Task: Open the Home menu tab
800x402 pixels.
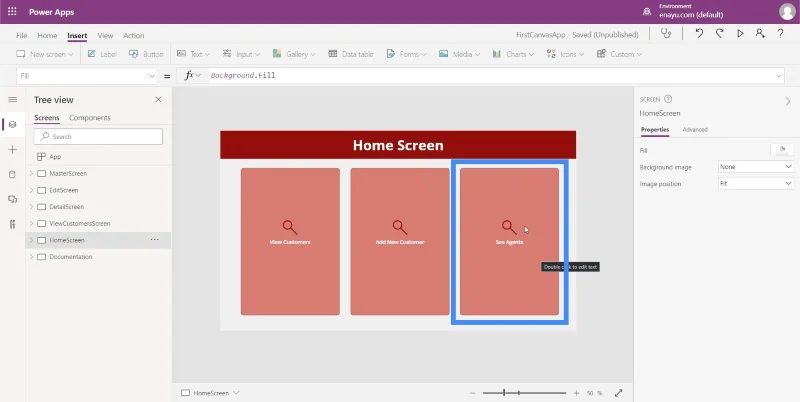Action: pyautogui.click(x=47, y=36)
